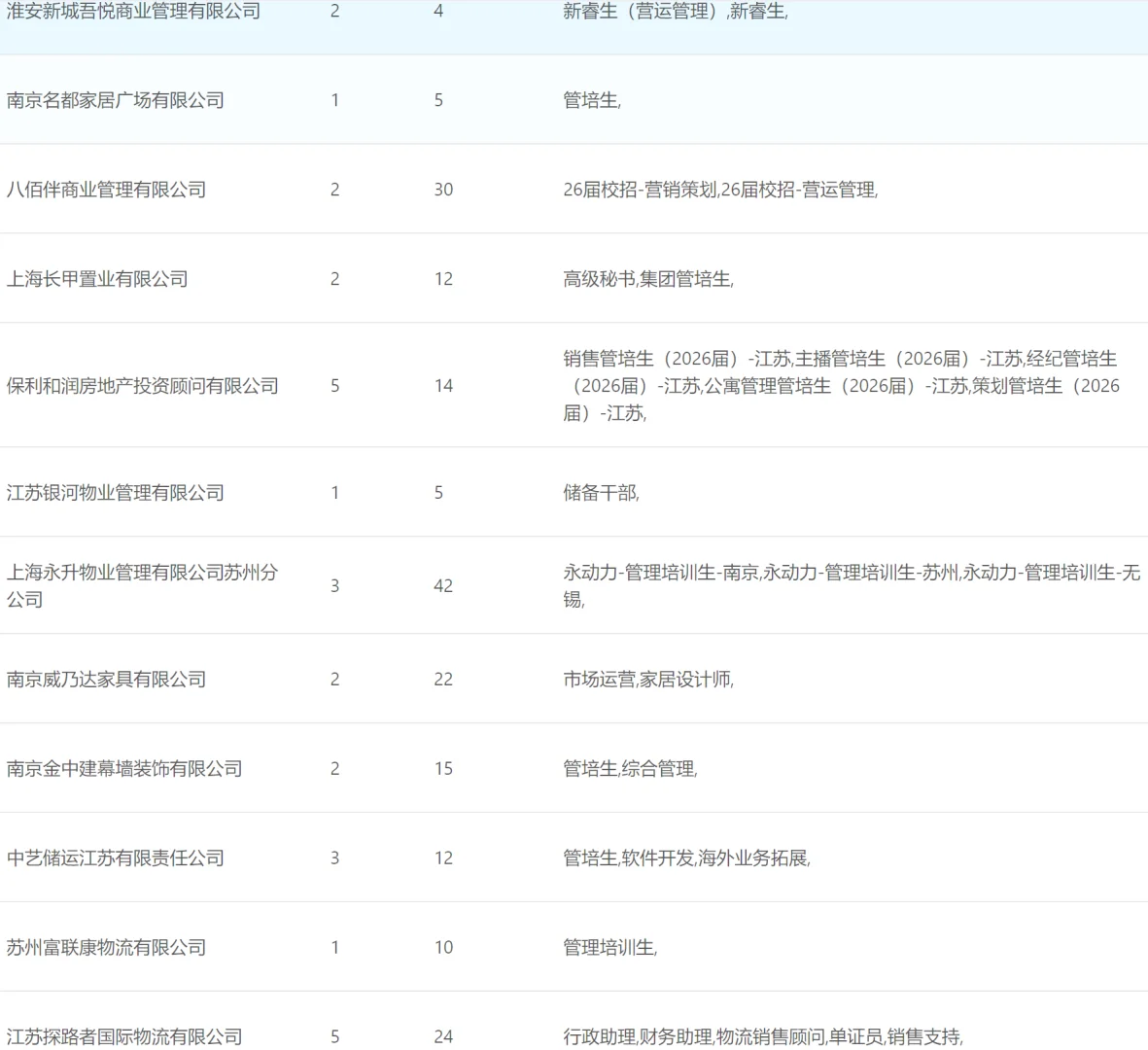Click company name 南京金中建幕墙装饰有限公司
Image resolution: width=1148 pixels, height=1050 pixels.
pyautogui.click(x=124, y=769)
